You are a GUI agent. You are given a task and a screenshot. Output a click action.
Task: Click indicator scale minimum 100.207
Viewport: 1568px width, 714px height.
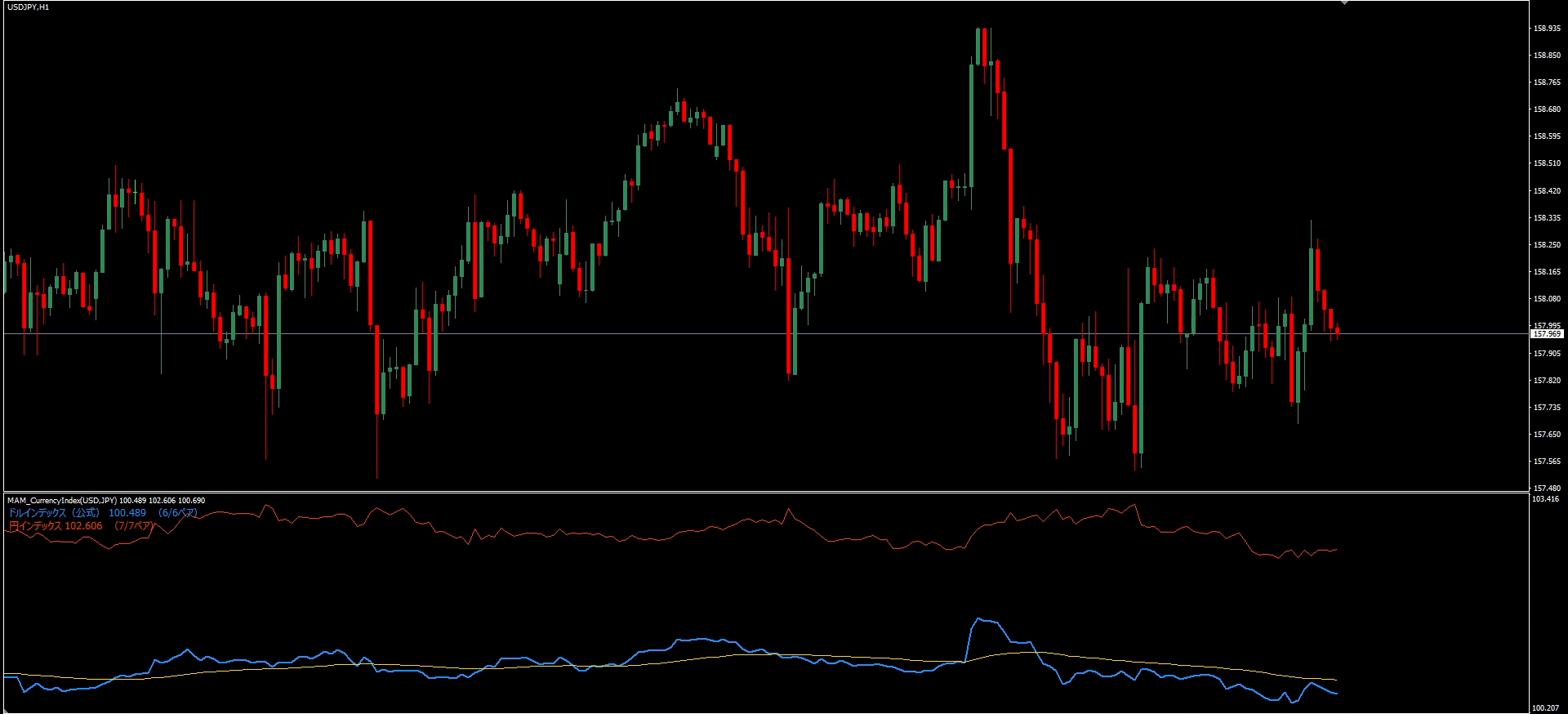click(1545, 708)
